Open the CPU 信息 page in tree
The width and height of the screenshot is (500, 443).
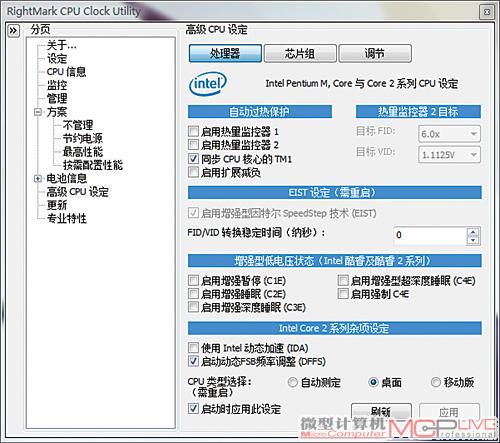pyautogui.click(x=66, y=72)
